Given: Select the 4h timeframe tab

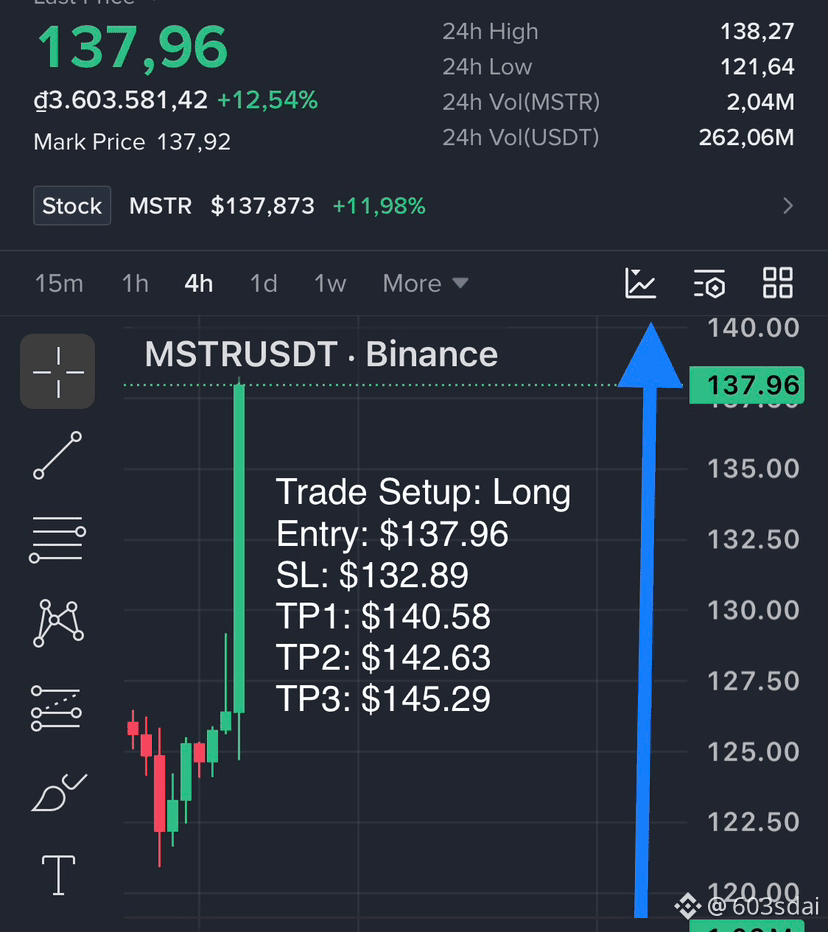Looking at the screenshot, I should (199, 284).
